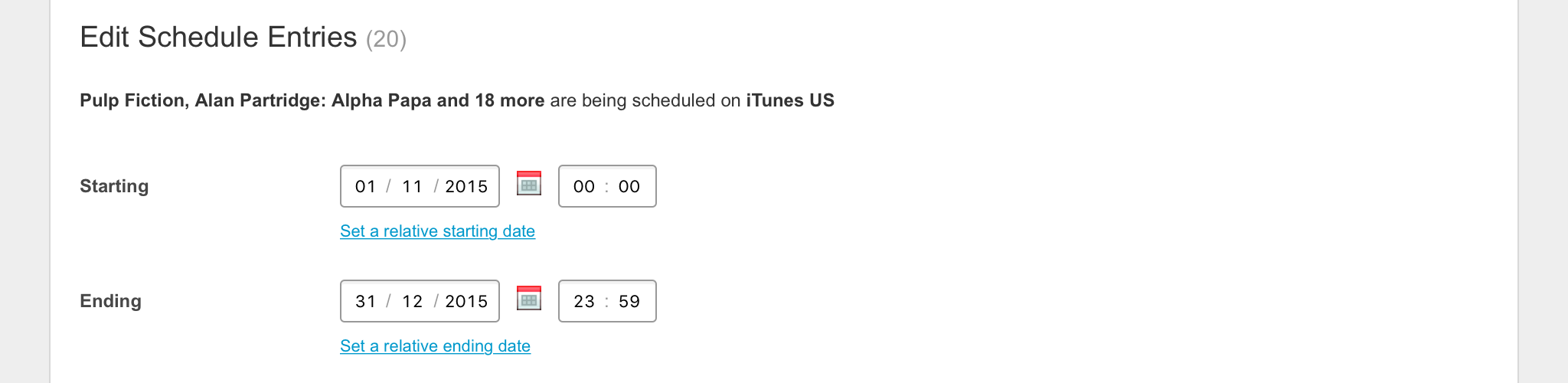The height and width of the screenshot is (383, 1568).
Task: Click the (20) entries count
Action: point(386,39)
